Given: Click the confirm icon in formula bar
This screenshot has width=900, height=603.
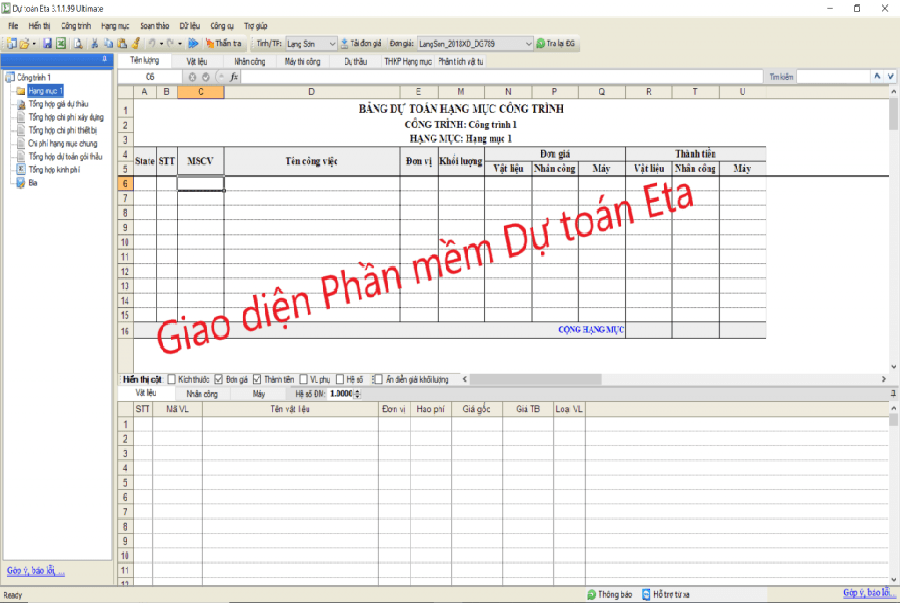Looking at the screenshot, I should [x=205, y=77].
